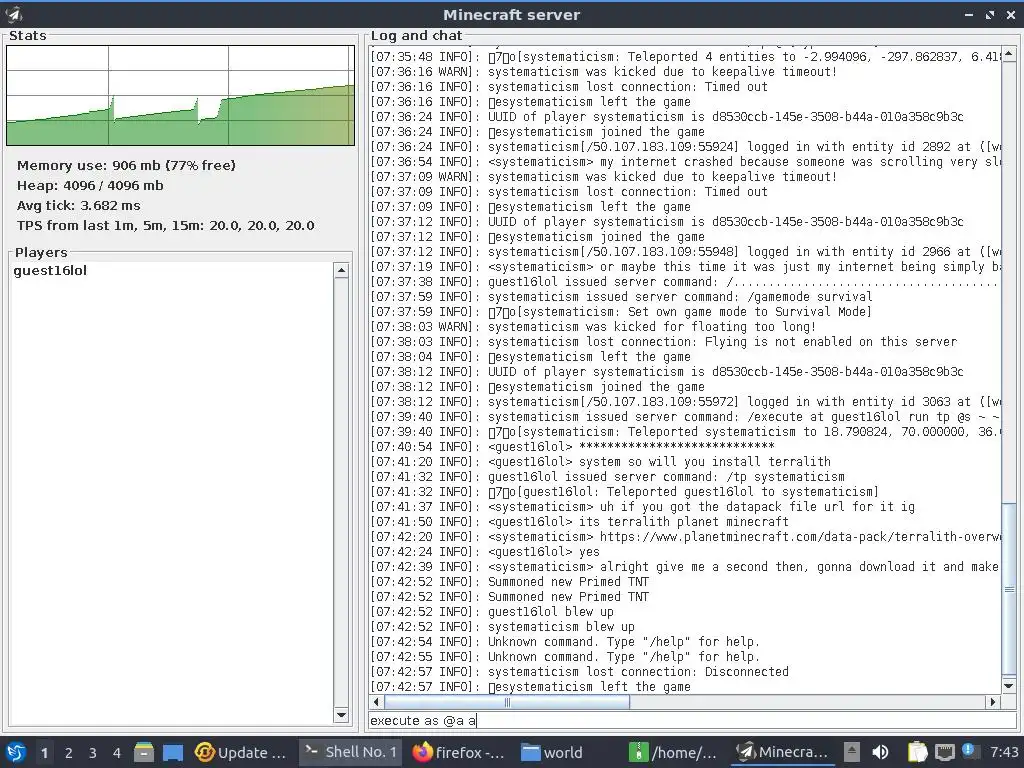Click log line 'its terralith planet minecraft'

579,522
